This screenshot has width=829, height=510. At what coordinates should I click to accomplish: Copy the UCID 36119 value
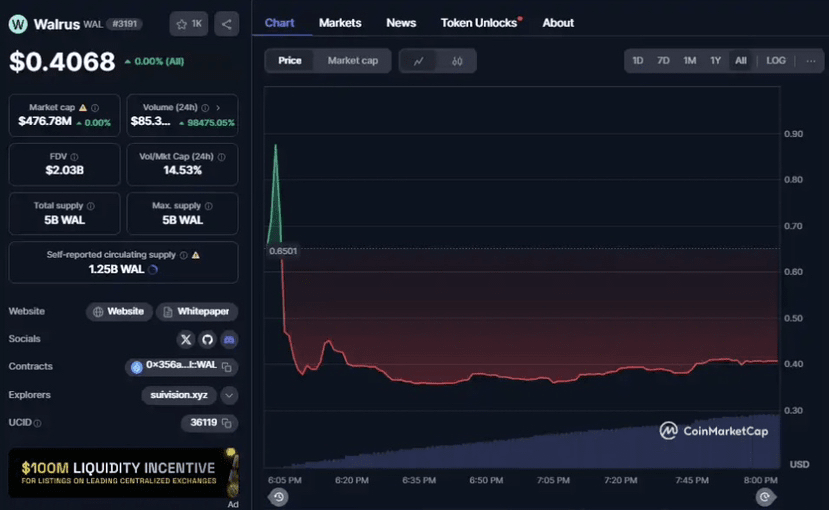[x=227, y=423]
